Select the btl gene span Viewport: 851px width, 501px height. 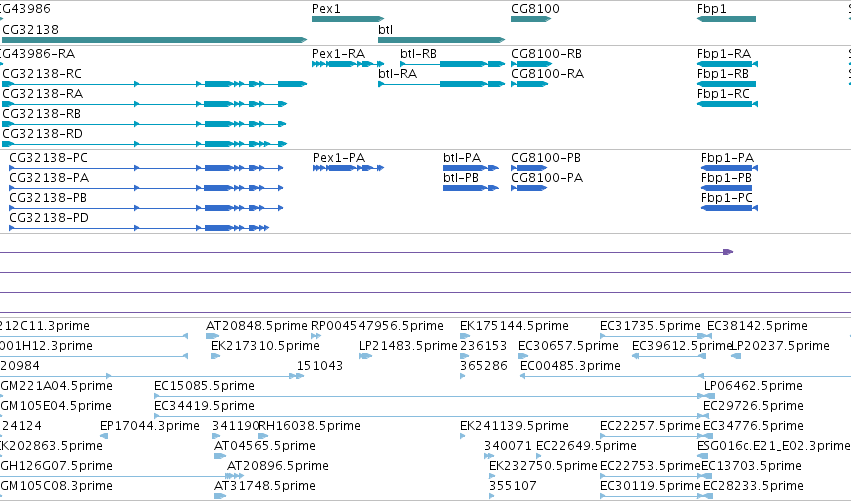[x=442, y=40]
